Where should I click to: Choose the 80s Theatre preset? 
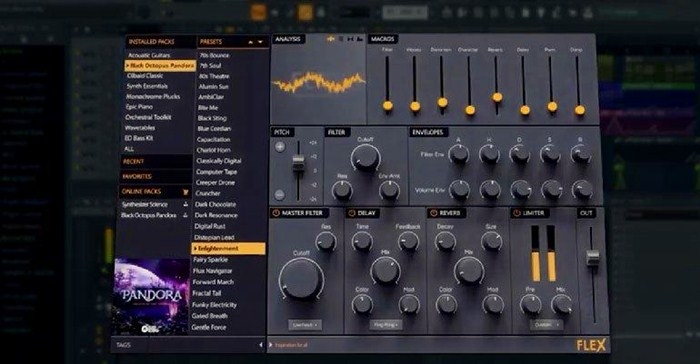214,76
